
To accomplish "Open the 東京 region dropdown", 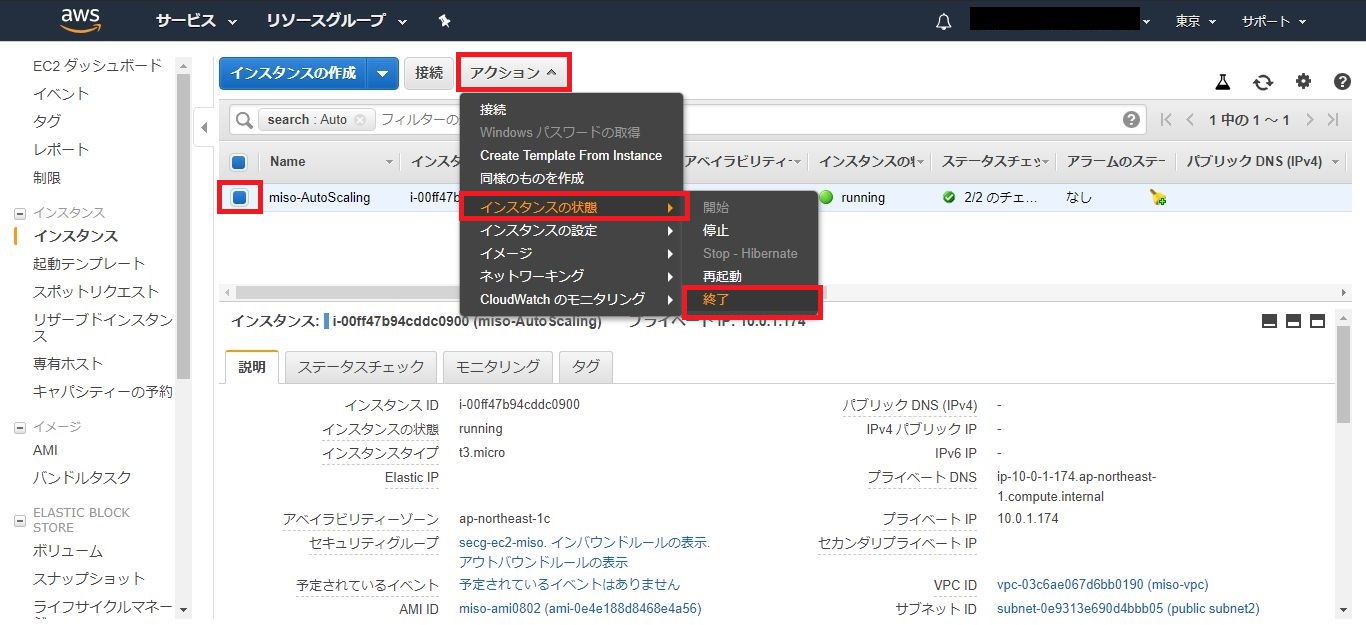I will pos(1196,21).
